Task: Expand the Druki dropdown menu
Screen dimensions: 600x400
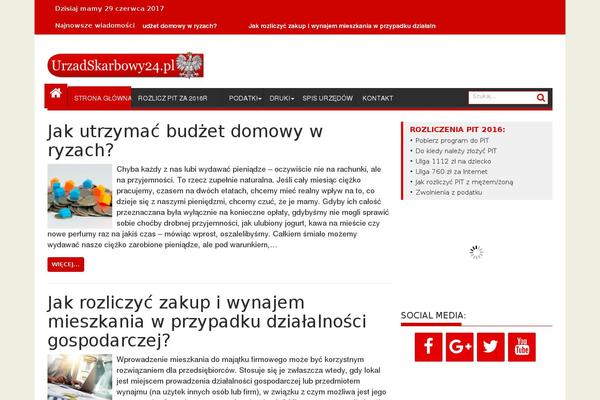Action: pyautogui.click(x=282, y=98)
